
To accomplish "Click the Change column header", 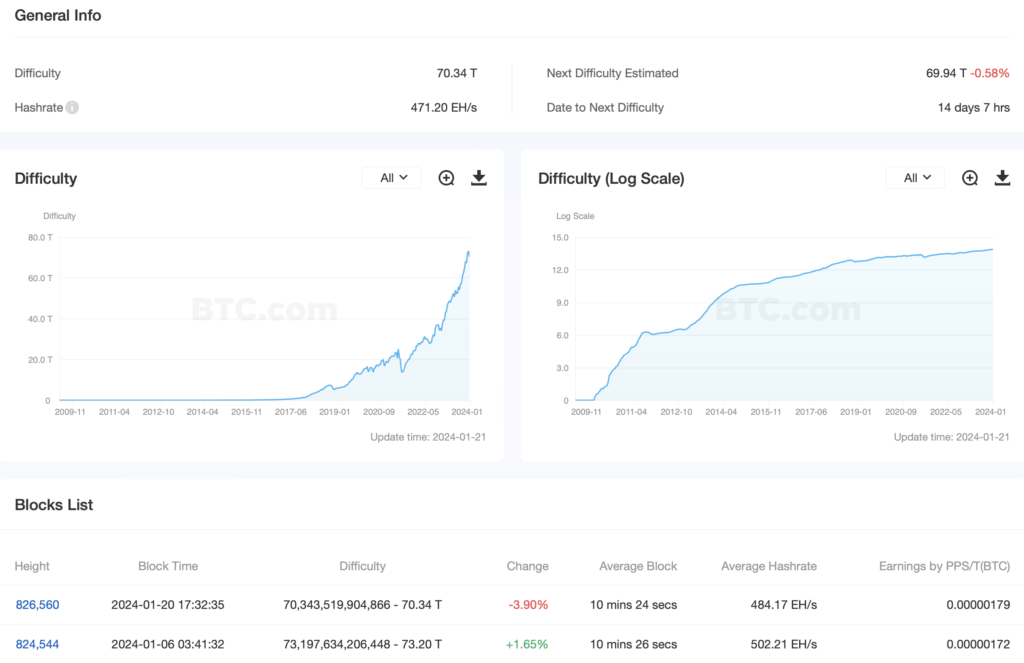I will tap(527, 566).
